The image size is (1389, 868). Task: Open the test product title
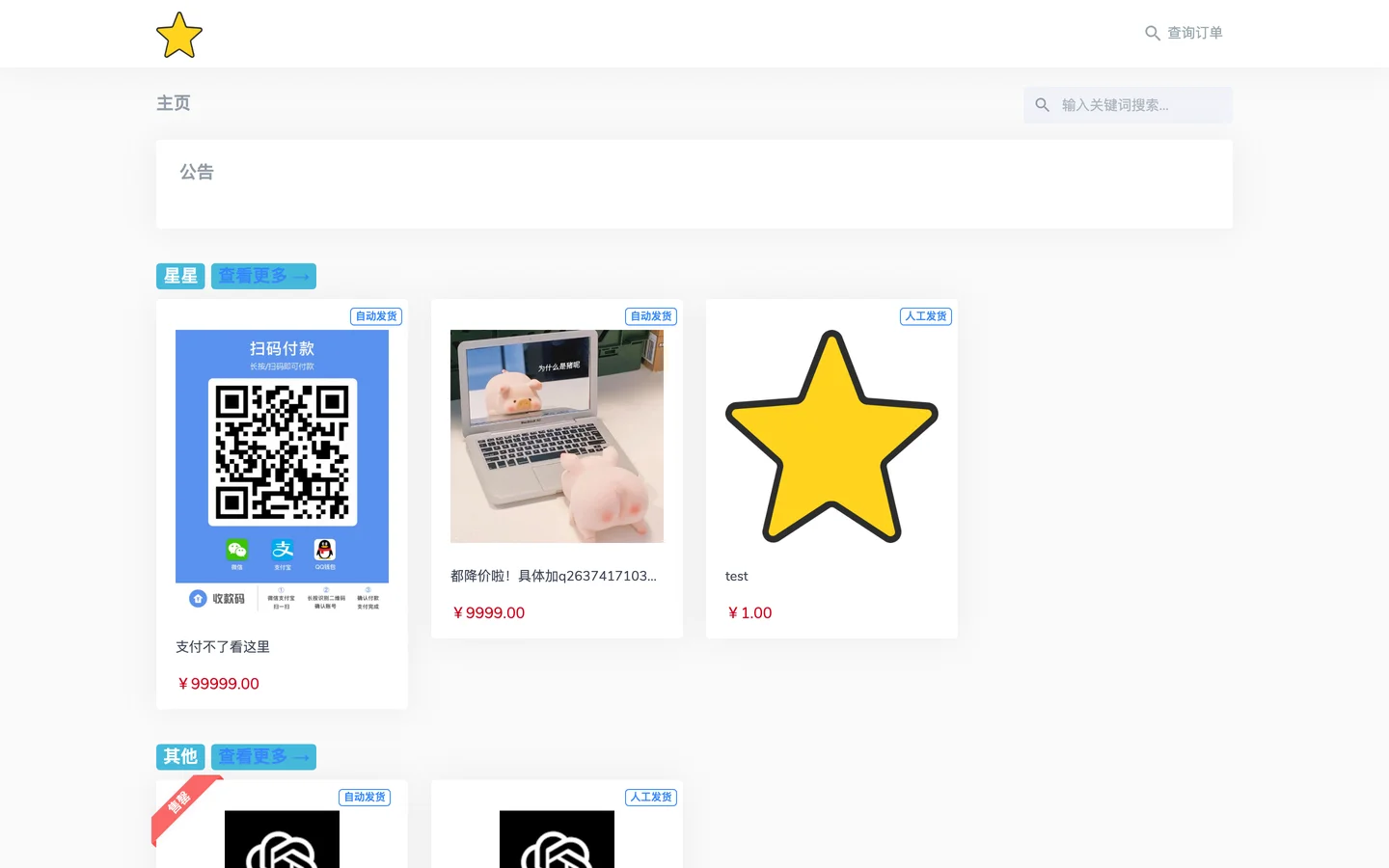pos(736,576)
